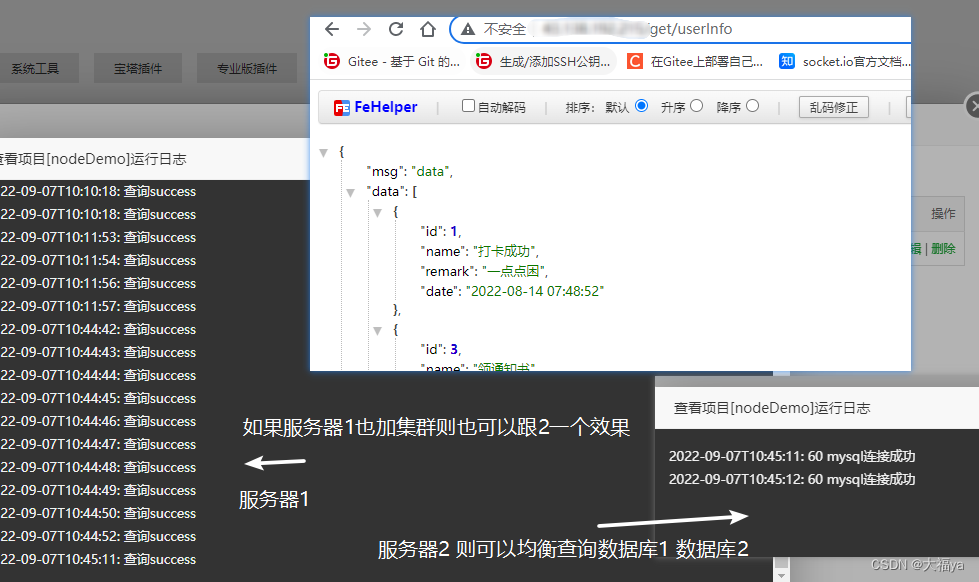Collapse the data array node
This screenshot has width=979, height=582.
(350, 191)
